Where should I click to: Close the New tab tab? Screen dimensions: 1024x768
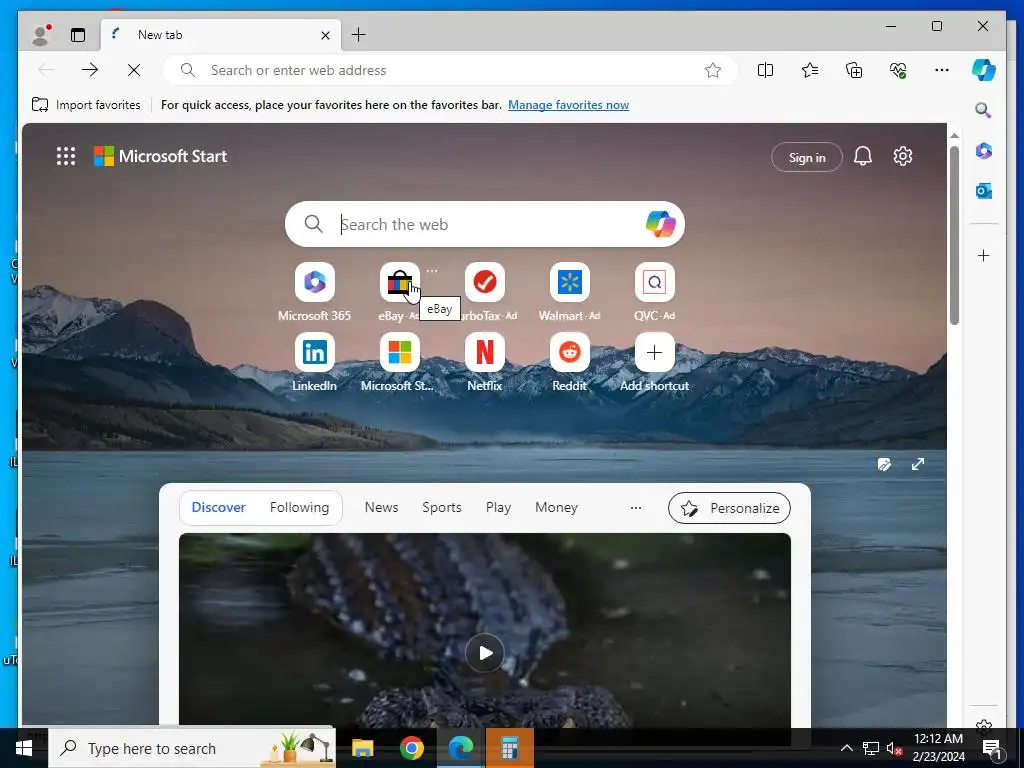[x=325, y=35]
